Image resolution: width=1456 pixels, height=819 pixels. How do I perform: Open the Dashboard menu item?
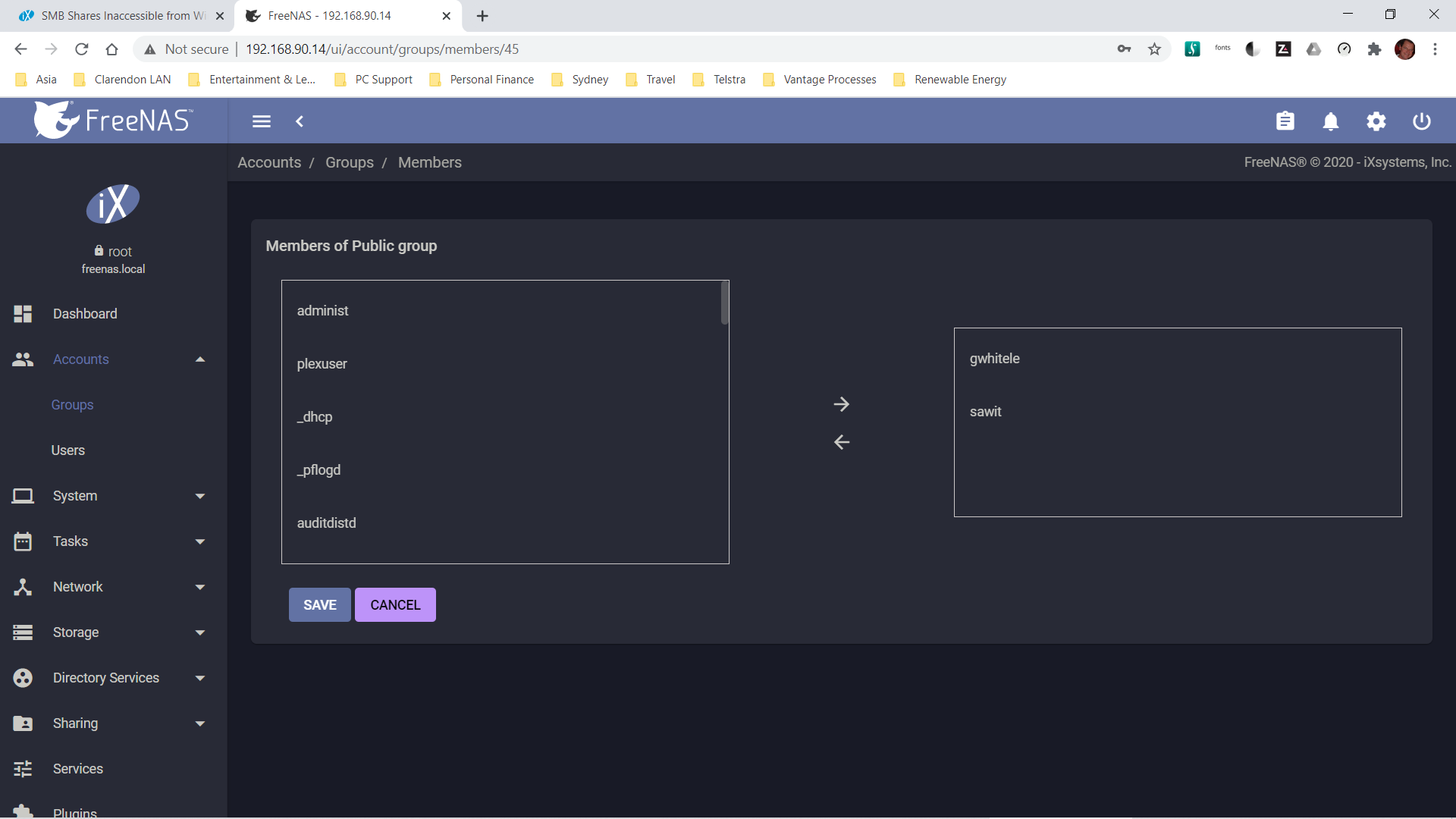click(85, 314)
